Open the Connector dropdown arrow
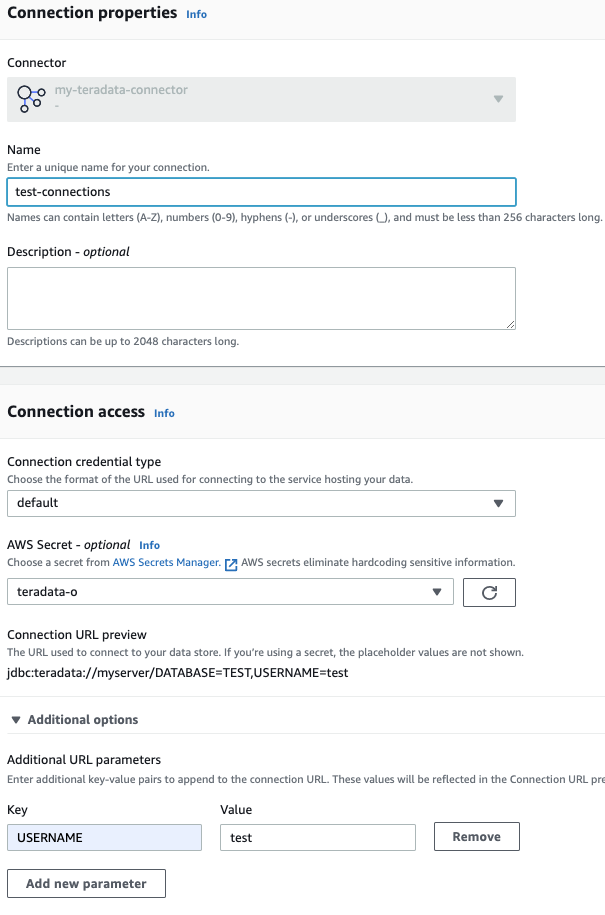Viewport: 605px width, 915px height. pos(498,99)
